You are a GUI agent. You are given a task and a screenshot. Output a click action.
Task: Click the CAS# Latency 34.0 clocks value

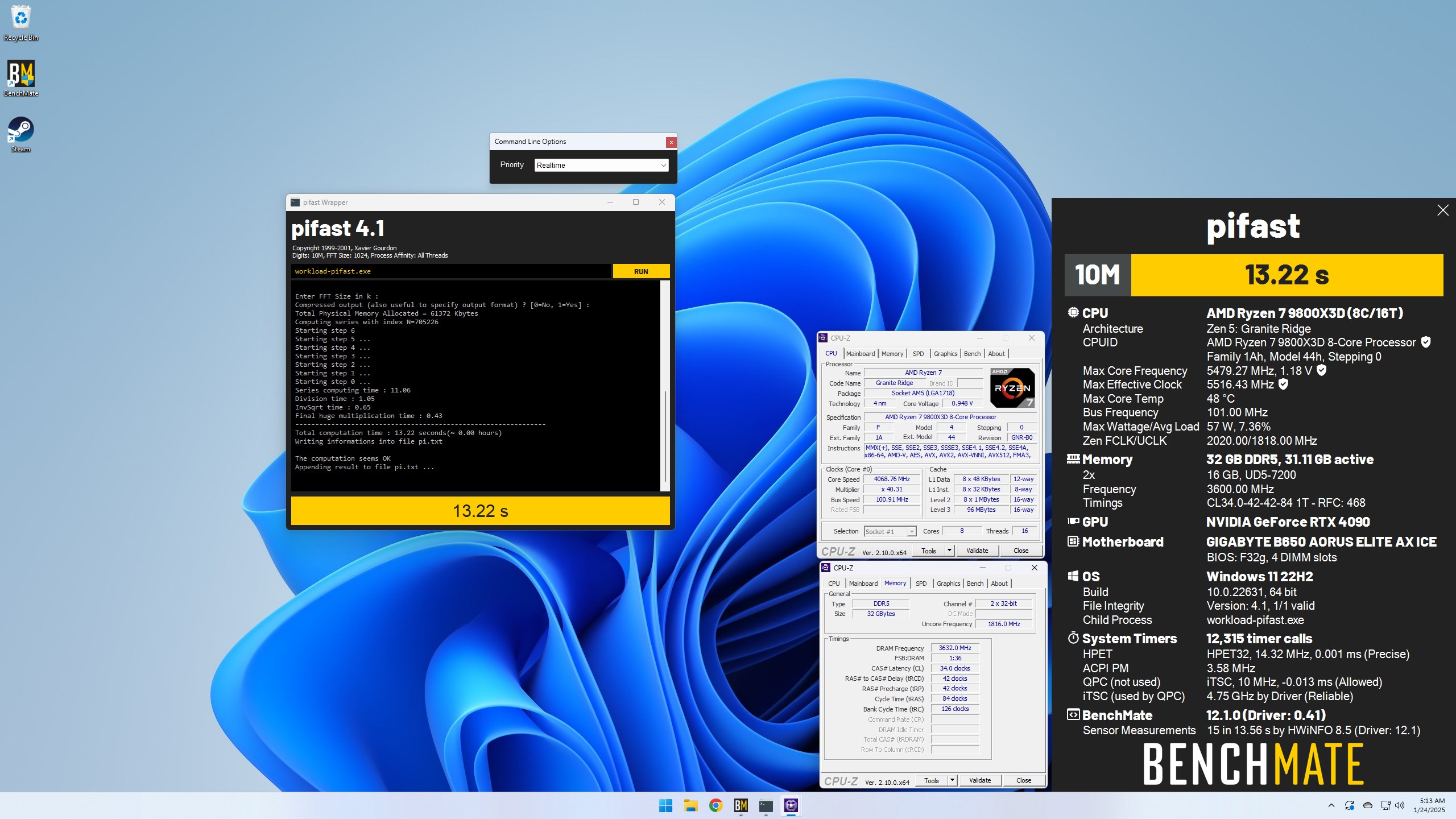coord(955,668)
